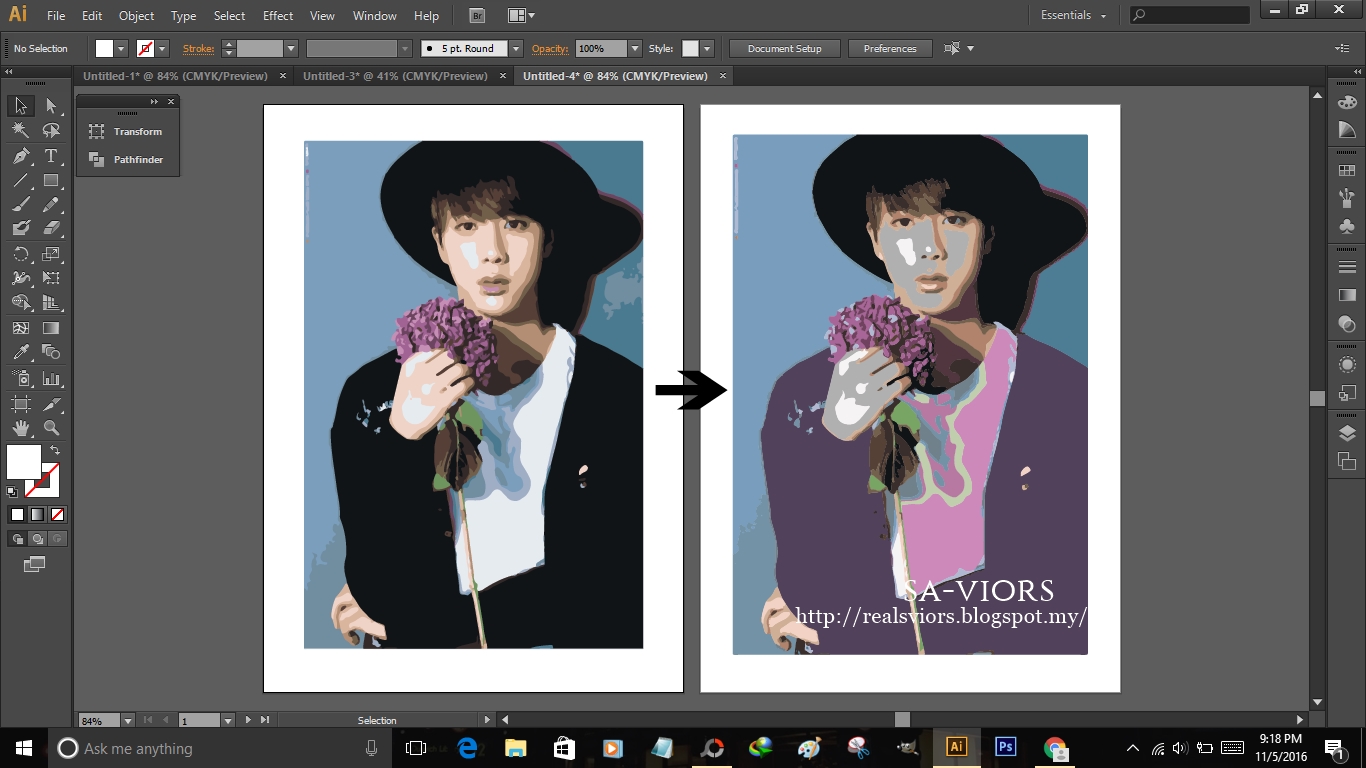Set color mode to None

(58, 515)
